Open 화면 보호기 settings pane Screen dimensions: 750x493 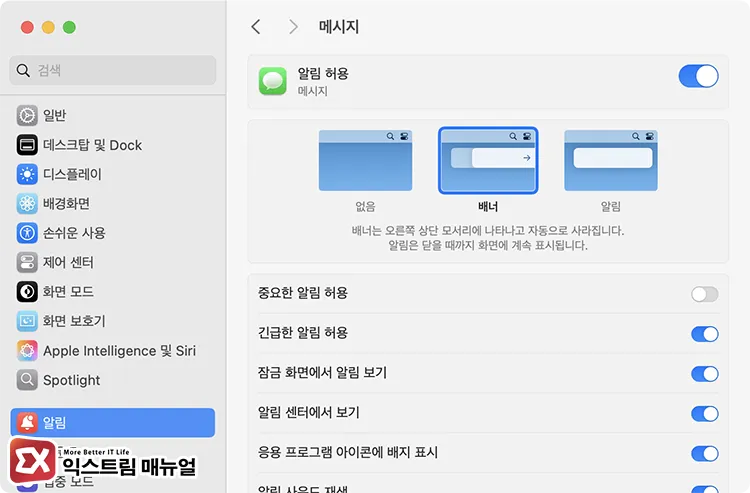pyautogui.click(x=112, y=321)
